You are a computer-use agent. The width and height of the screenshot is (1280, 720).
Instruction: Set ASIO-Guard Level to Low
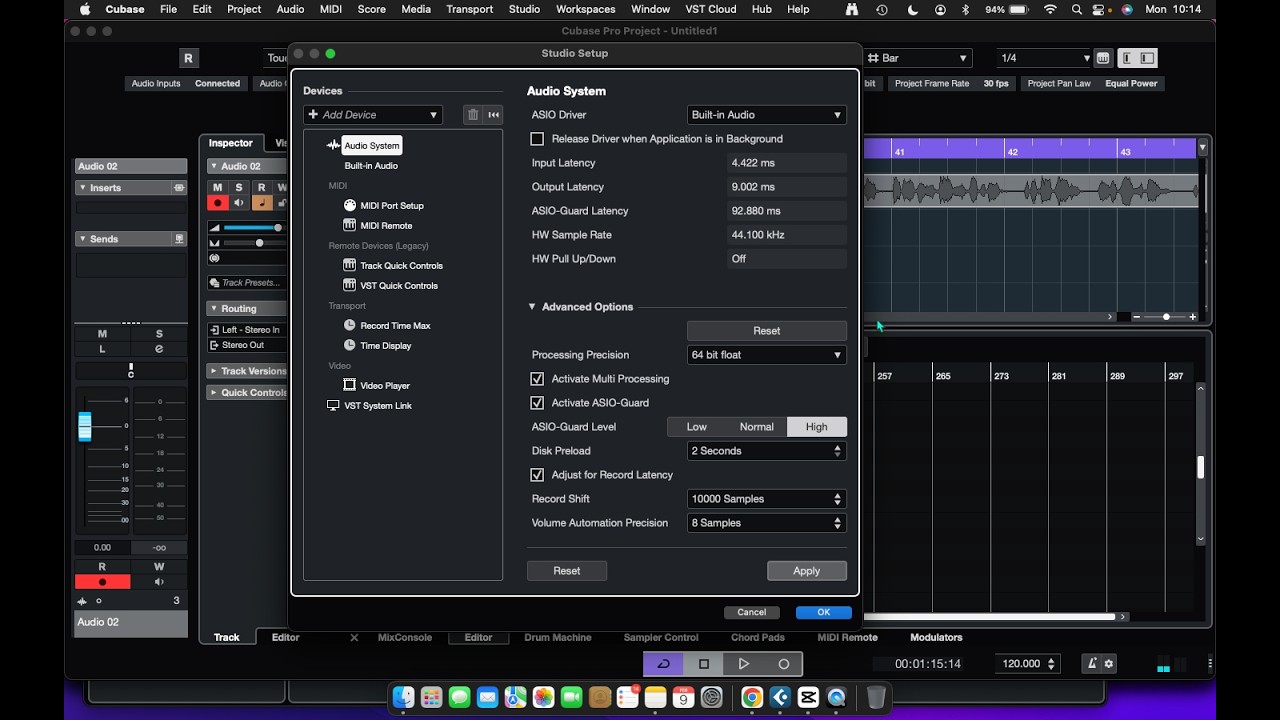tap(697, 427)
